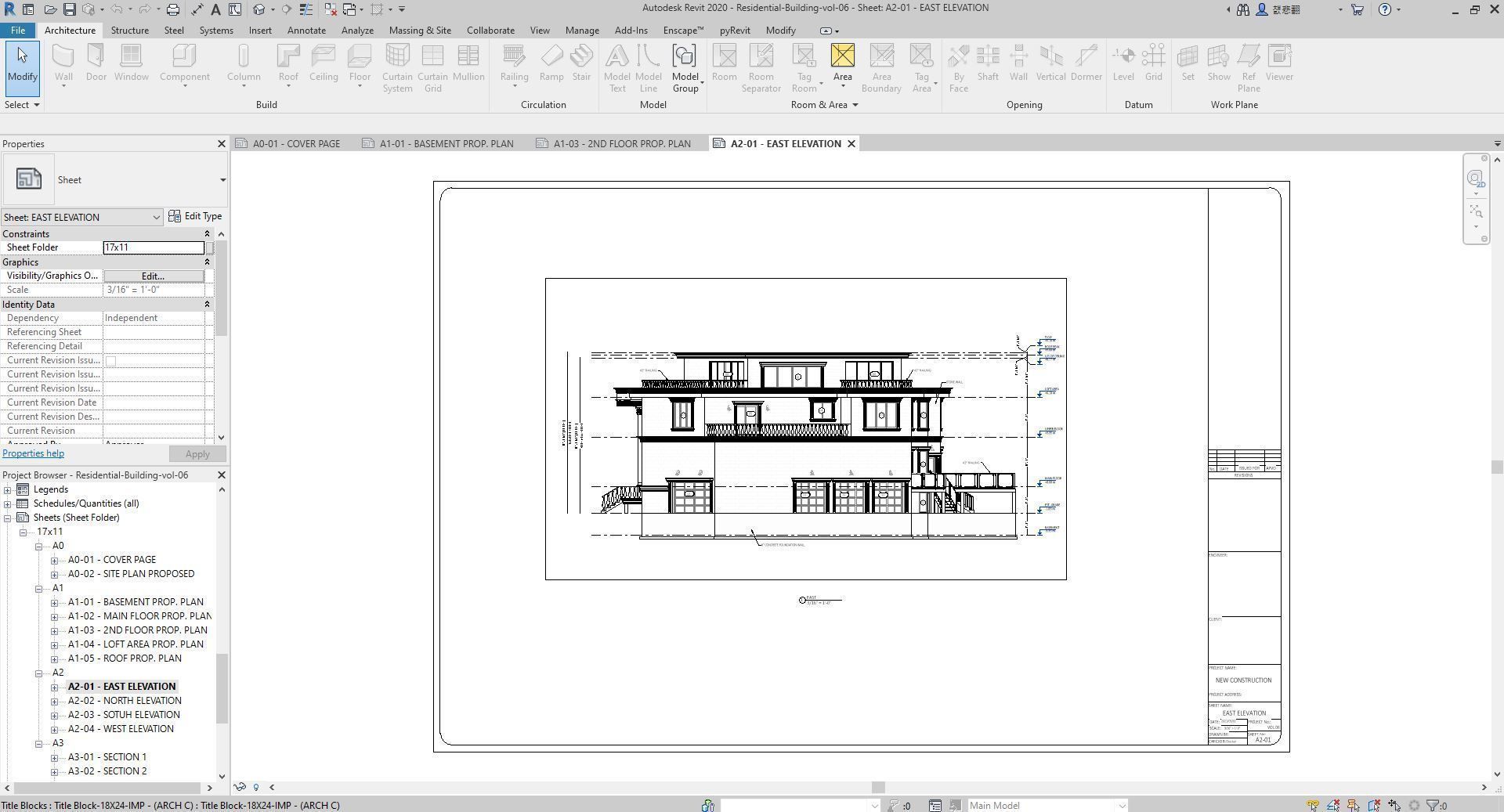This screenshot has height=812, width=1504.
Task: Open the Model Group tool
Action: (x=685, y=68)
